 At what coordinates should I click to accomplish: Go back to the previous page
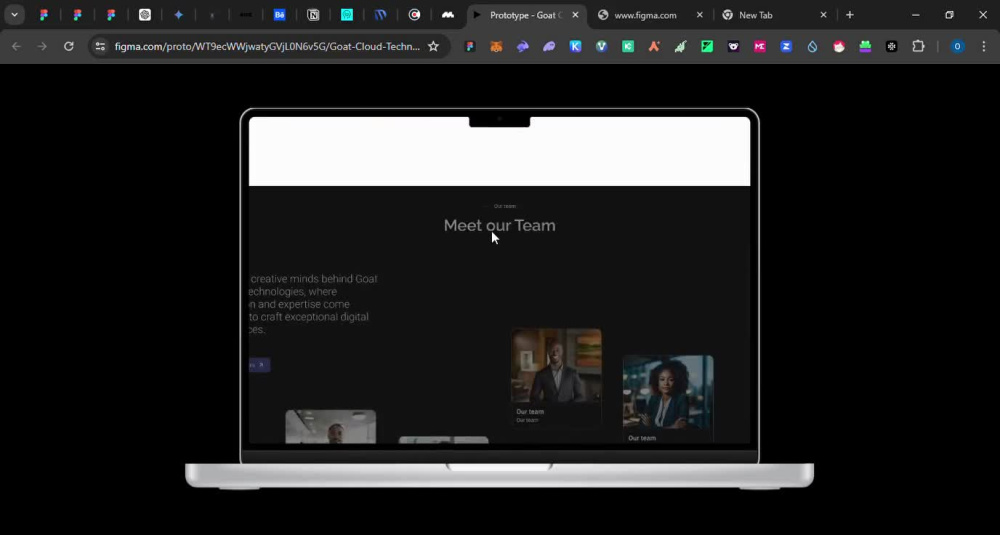click(x=17, y=46)
